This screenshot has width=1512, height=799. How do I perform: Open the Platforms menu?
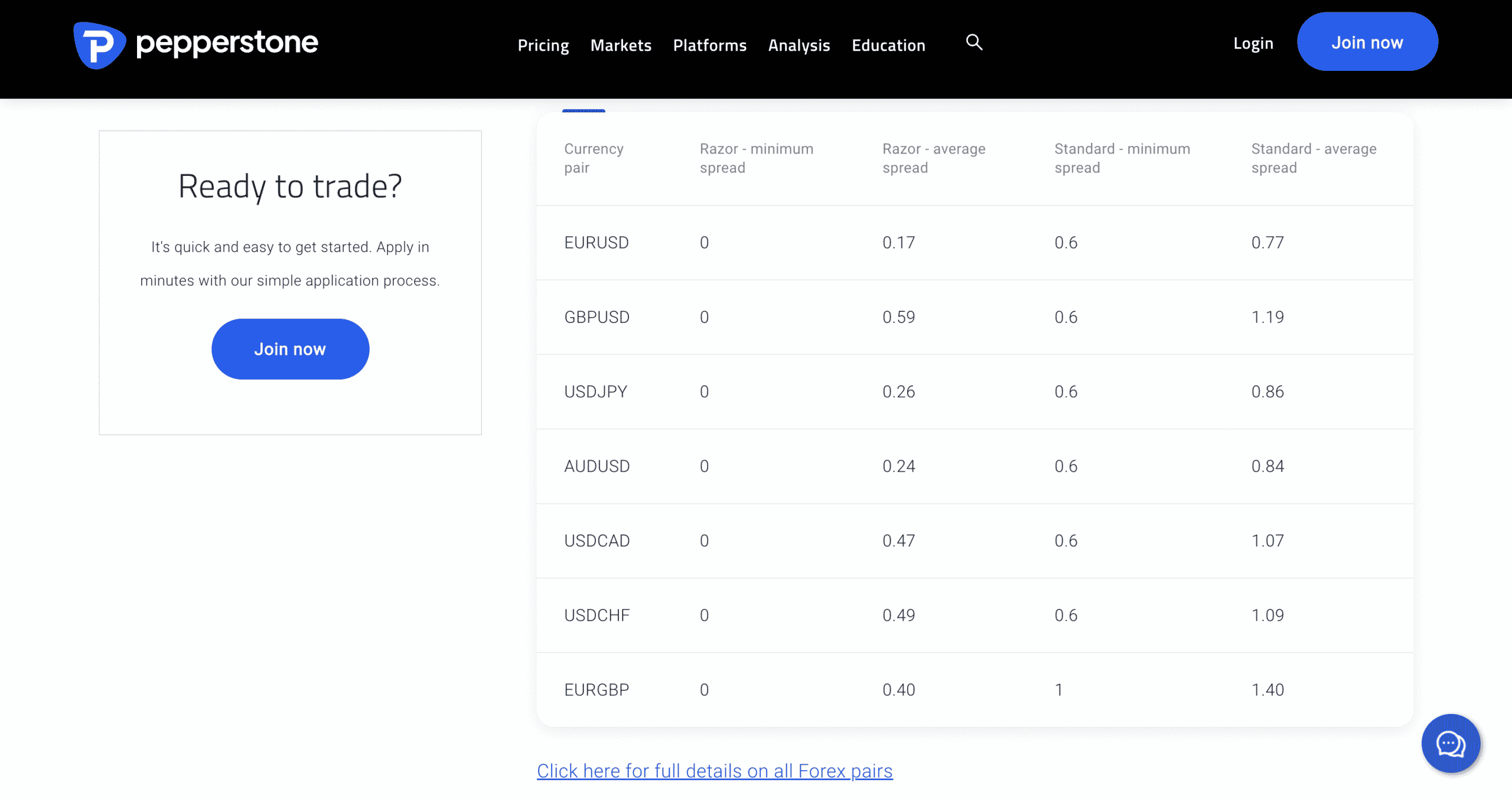tap(709, 45)
